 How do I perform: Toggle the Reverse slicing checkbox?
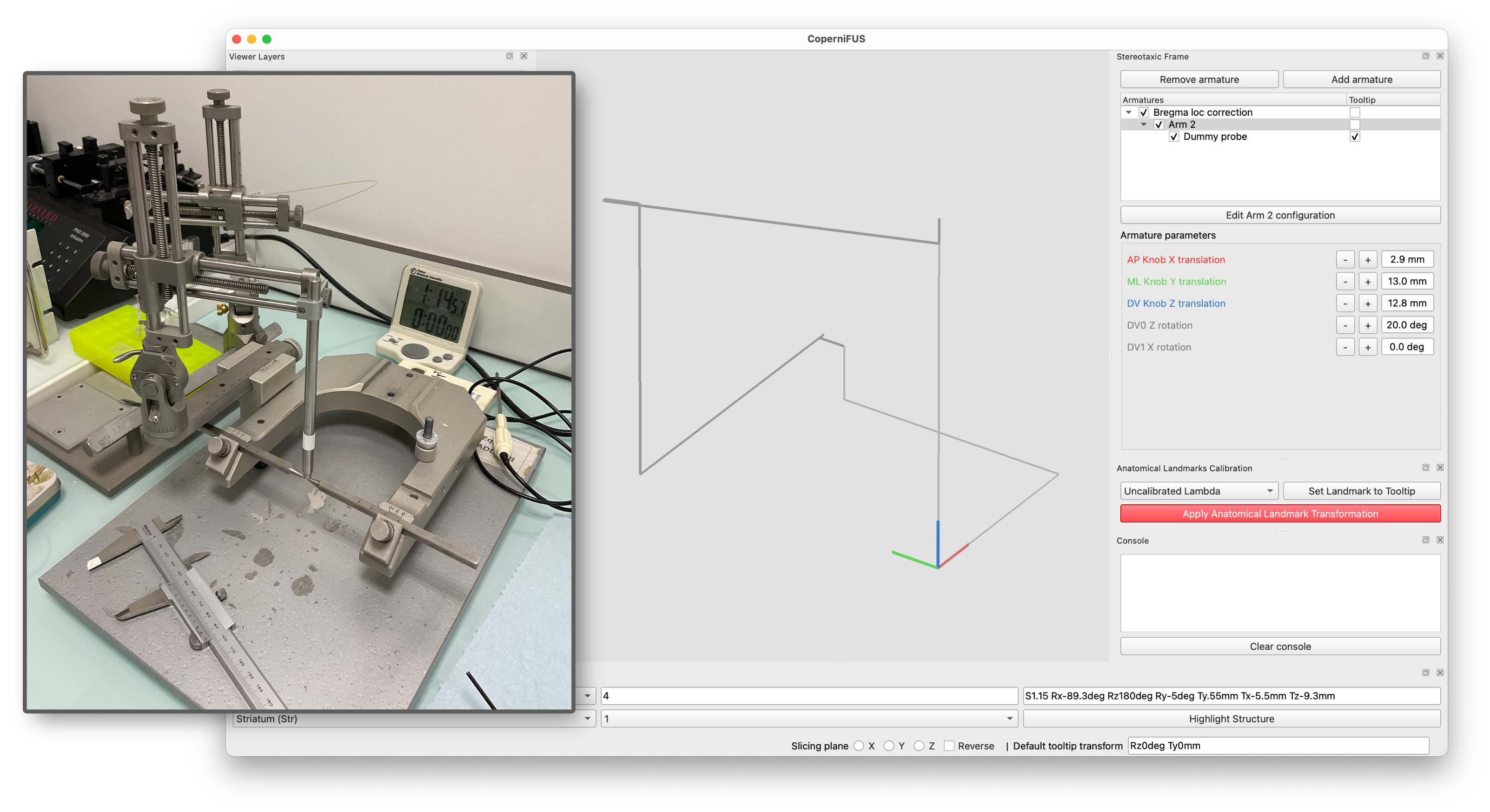coord(949,746)
